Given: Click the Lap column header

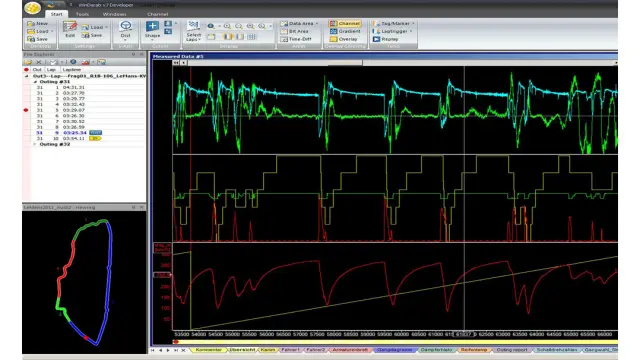Looking at the screenshot, I should [51, 70].
